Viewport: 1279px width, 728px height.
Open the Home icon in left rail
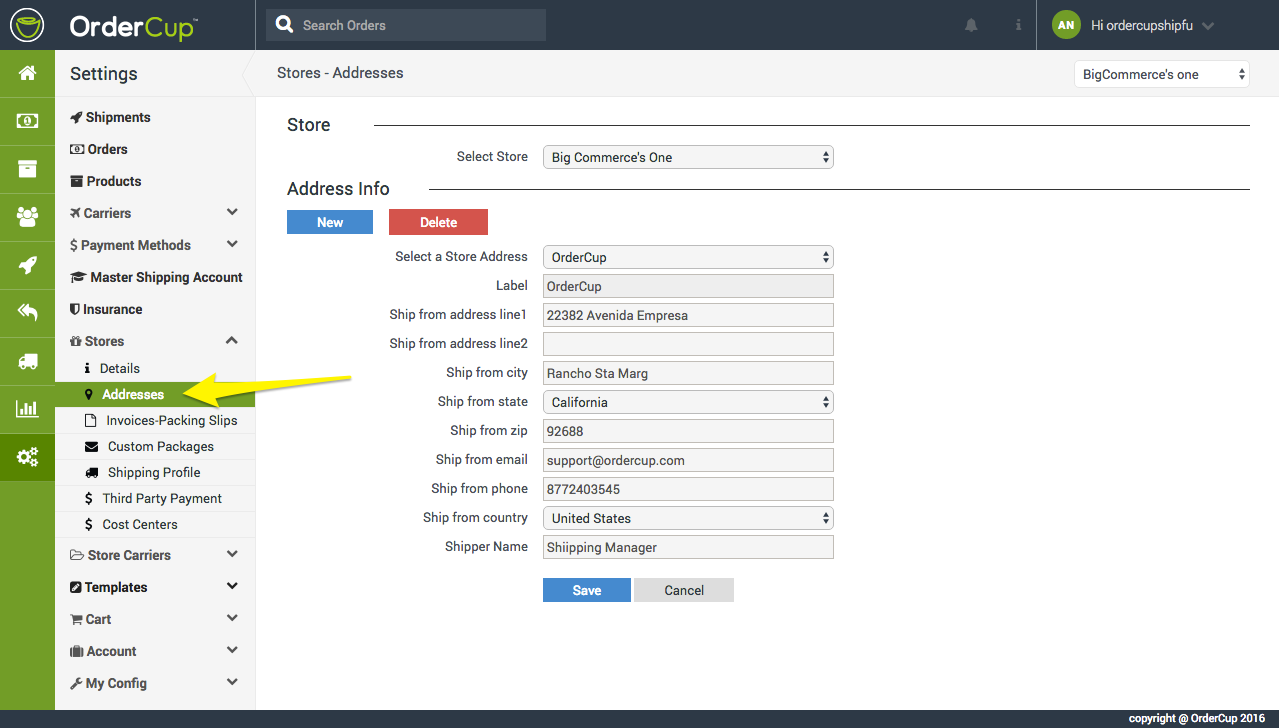pyautogui.click(x=27, y=73)
